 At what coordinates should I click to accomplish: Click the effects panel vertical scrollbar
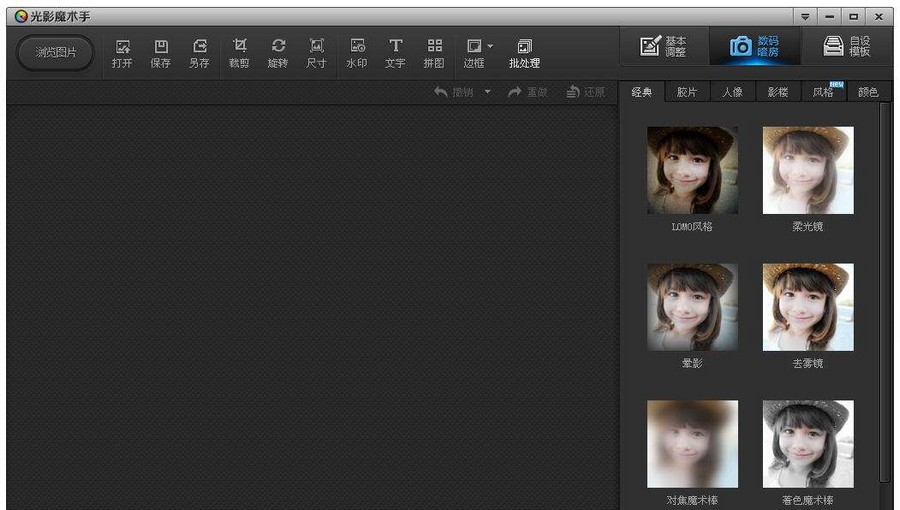pyautogui.click(x=885, y=293)
